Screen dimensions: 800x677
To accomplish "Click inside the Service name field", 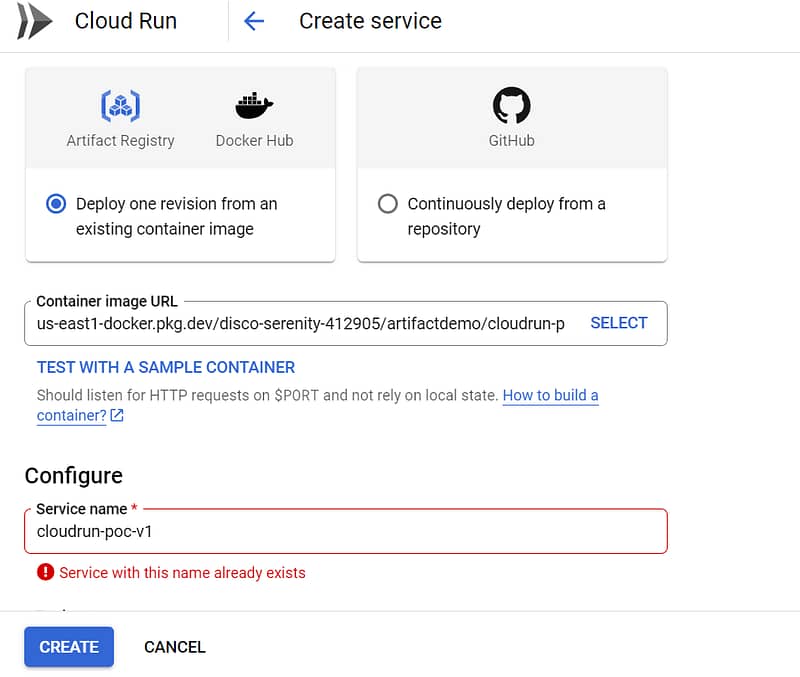I will (x=345, y=531).
